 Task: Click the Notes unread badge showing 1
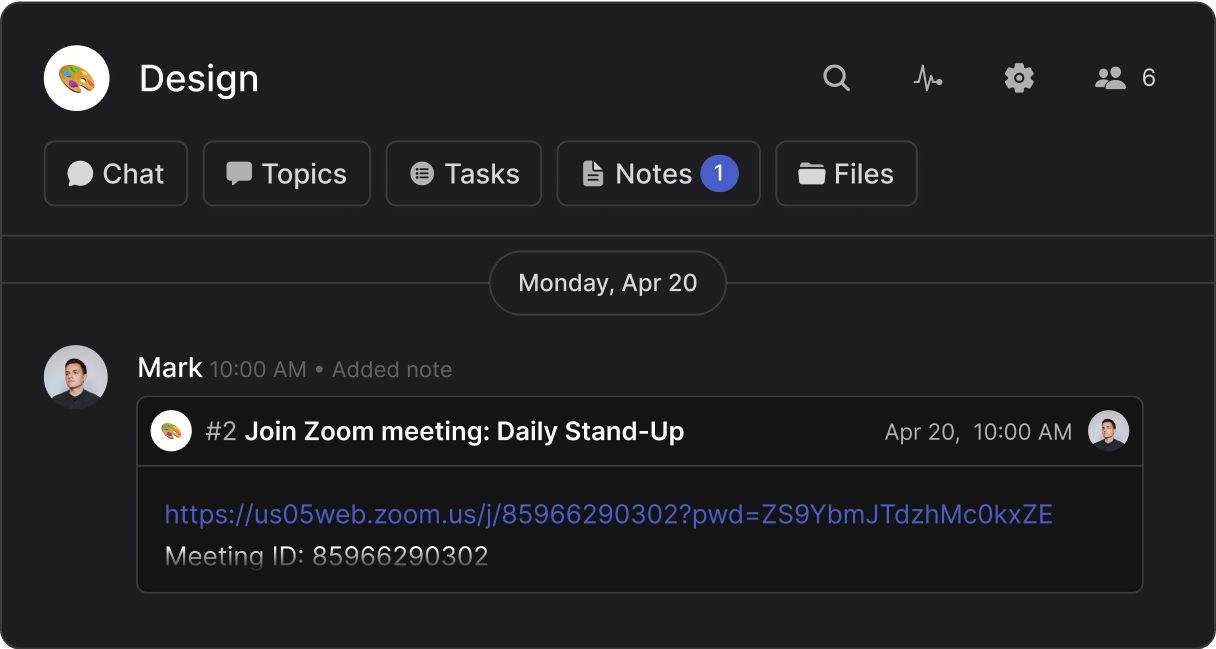pyautogui.click(x=719, y=172)
